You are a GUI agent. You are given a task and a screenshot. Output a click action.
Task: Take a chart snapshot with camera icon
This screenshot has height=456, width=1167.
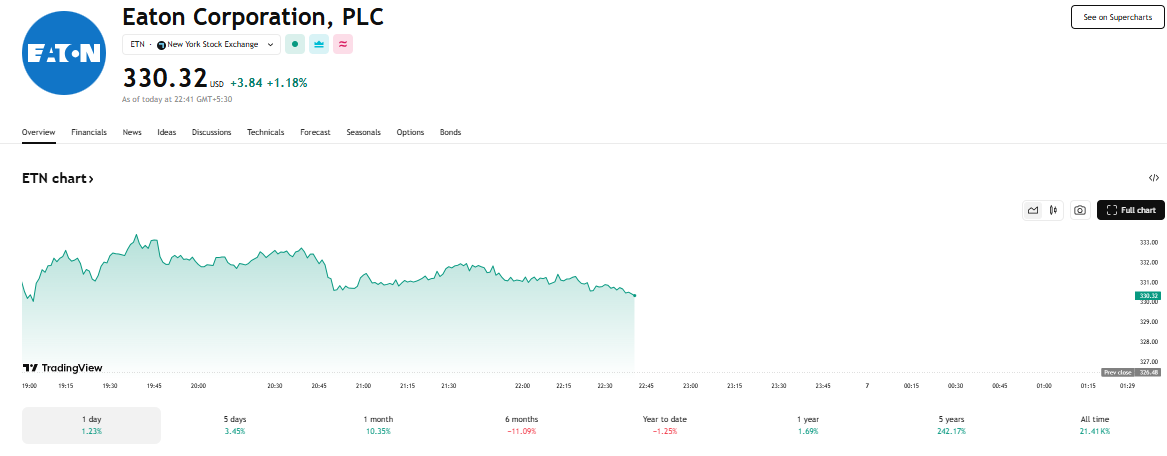[1080, 211]
